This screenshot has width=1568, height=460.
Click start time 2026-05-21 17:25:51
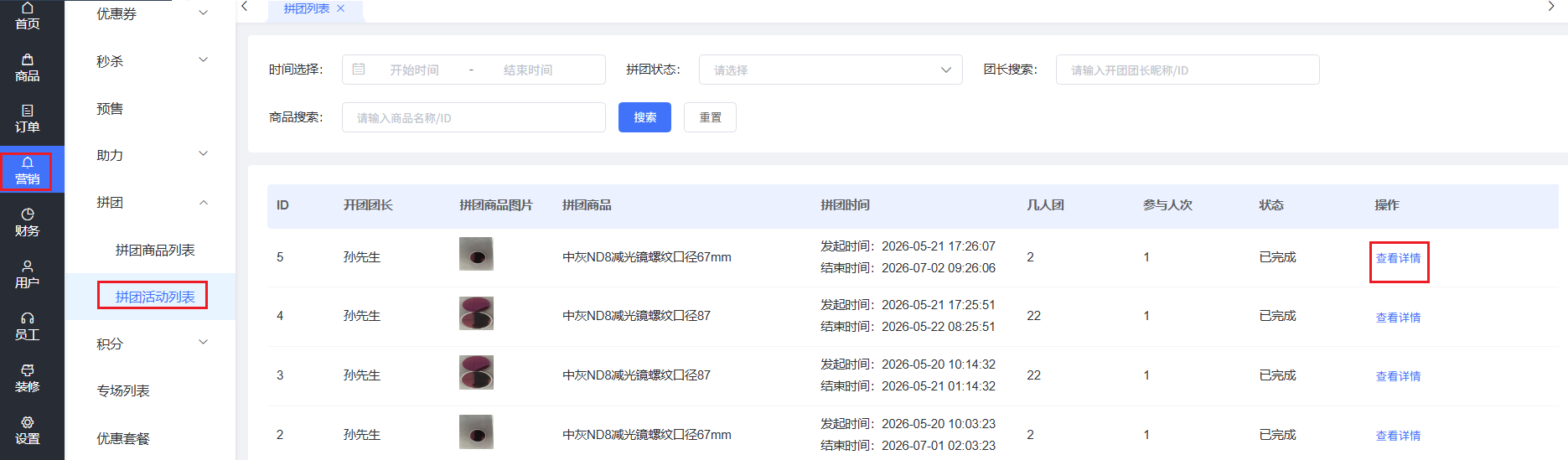[x=939, y=305]
